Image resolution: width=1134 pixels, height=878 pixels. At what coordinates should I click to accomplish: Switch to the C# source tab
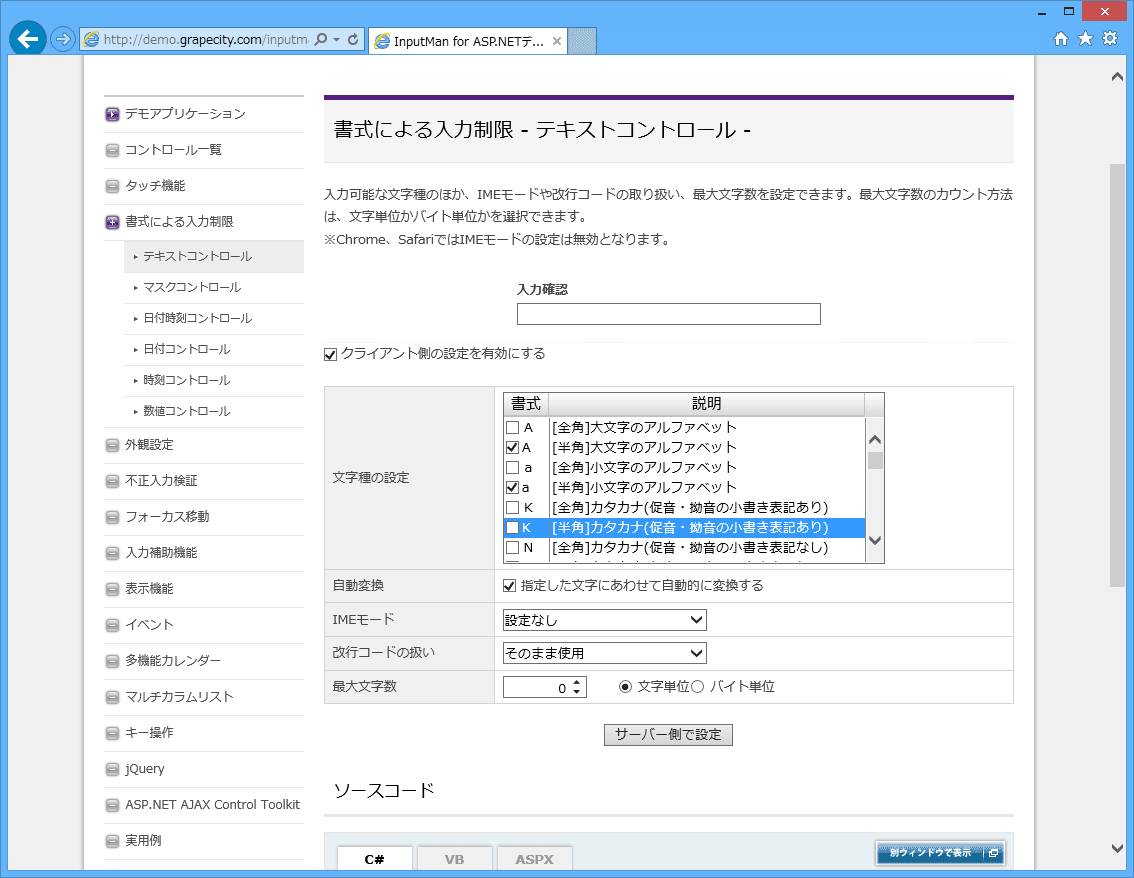click(375, 858)
